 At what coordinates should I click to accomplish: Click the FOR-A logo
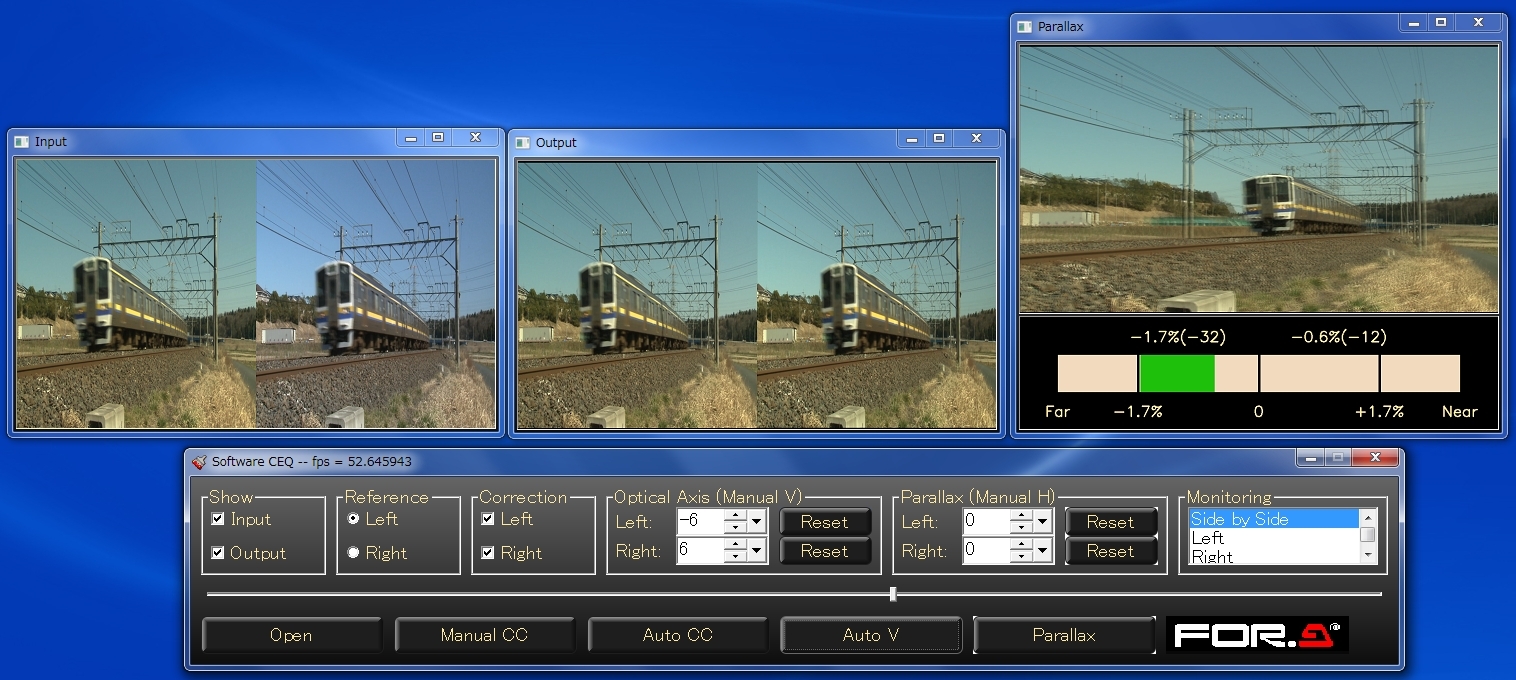pos(1257,635)
